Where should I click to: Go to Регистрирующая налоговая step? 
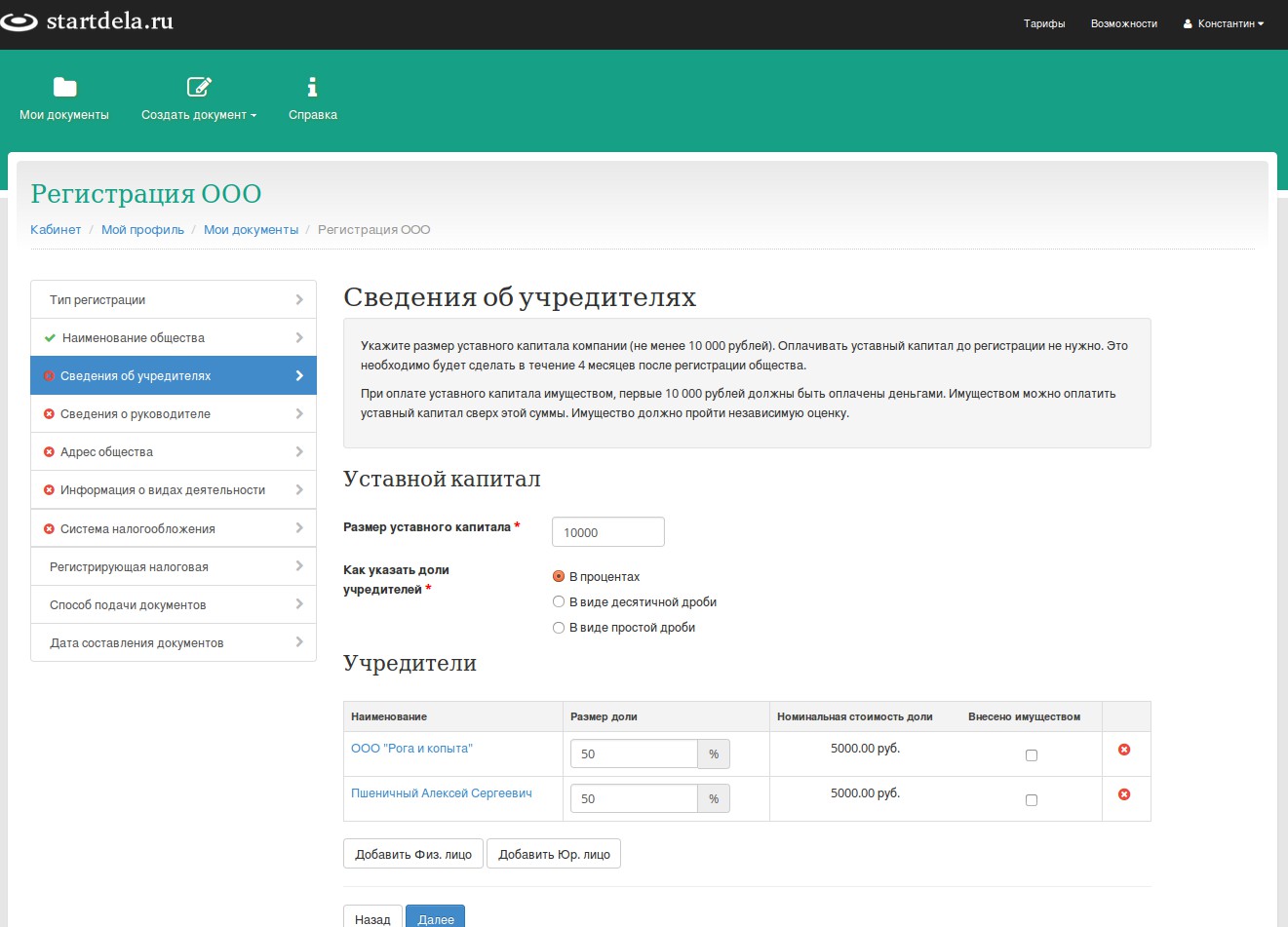(174, 566)
